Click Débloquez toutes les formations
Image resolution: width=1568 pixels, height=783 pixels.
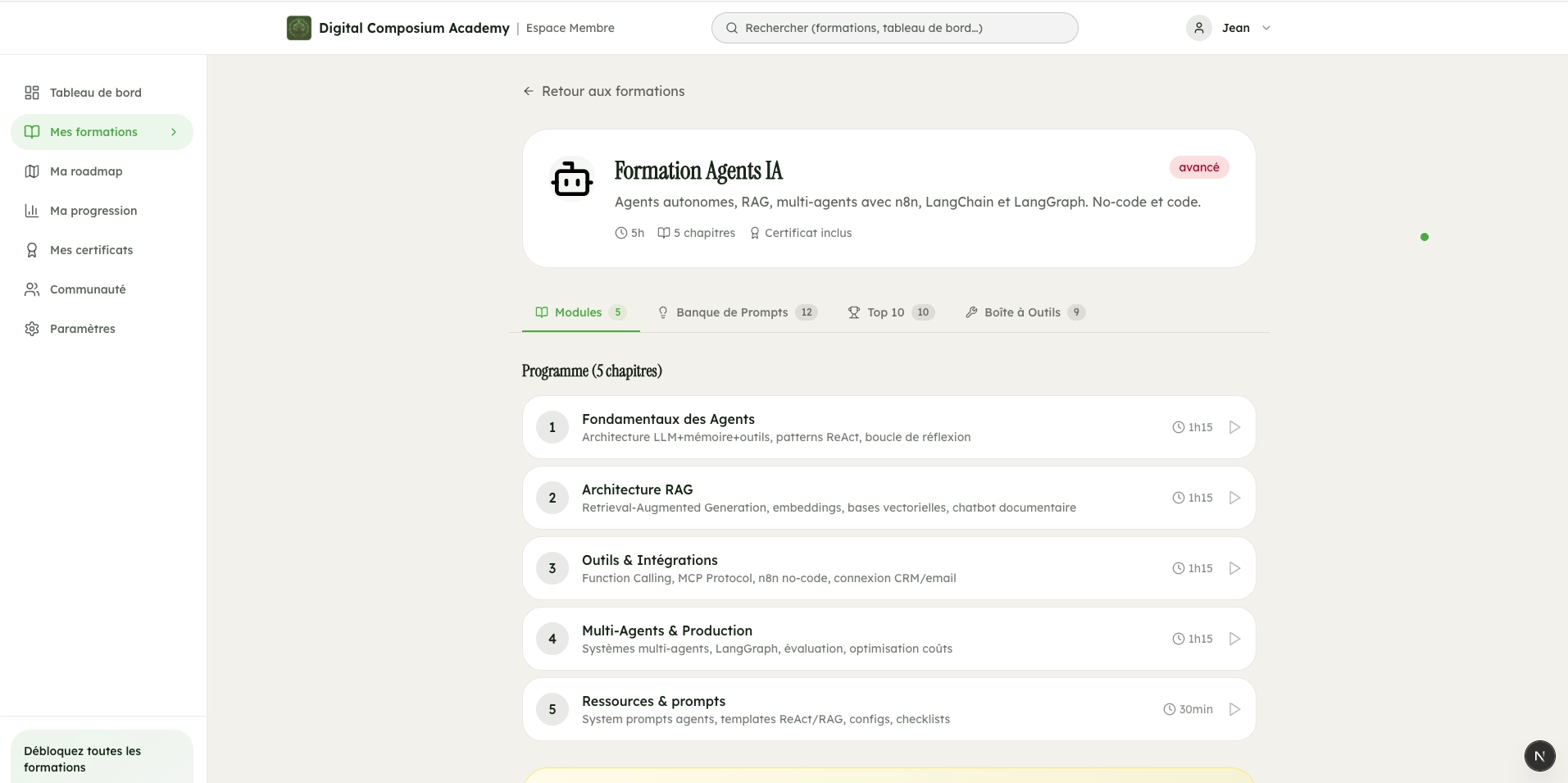(x=83, y=758)
